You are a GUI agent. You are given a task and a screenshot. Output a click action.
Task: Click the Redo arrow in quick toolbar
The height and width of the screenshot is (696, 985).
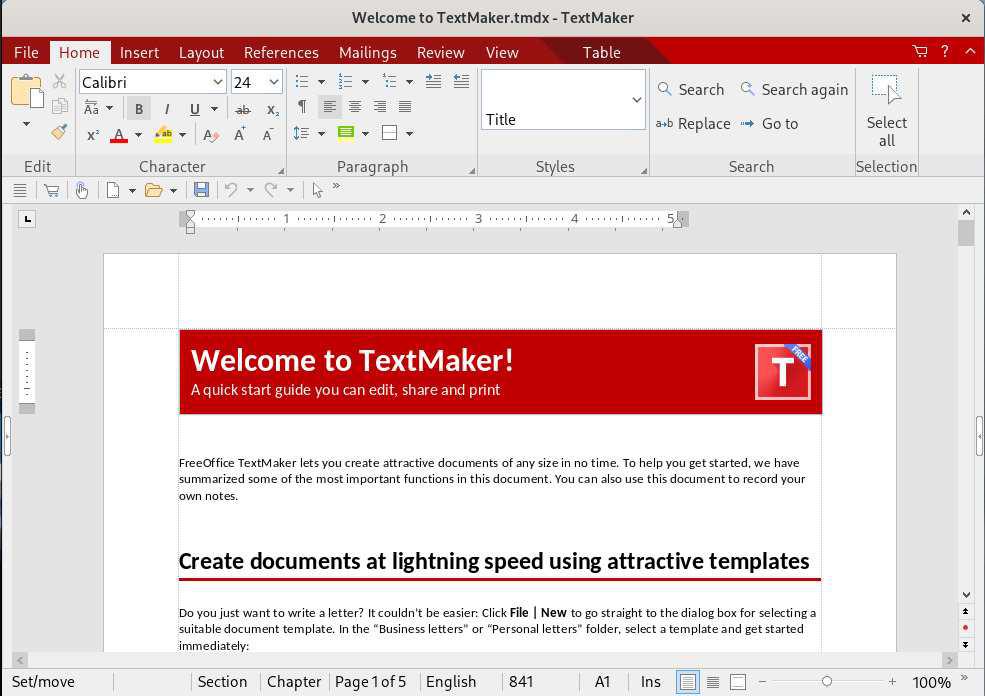click(x=271, y=189)
